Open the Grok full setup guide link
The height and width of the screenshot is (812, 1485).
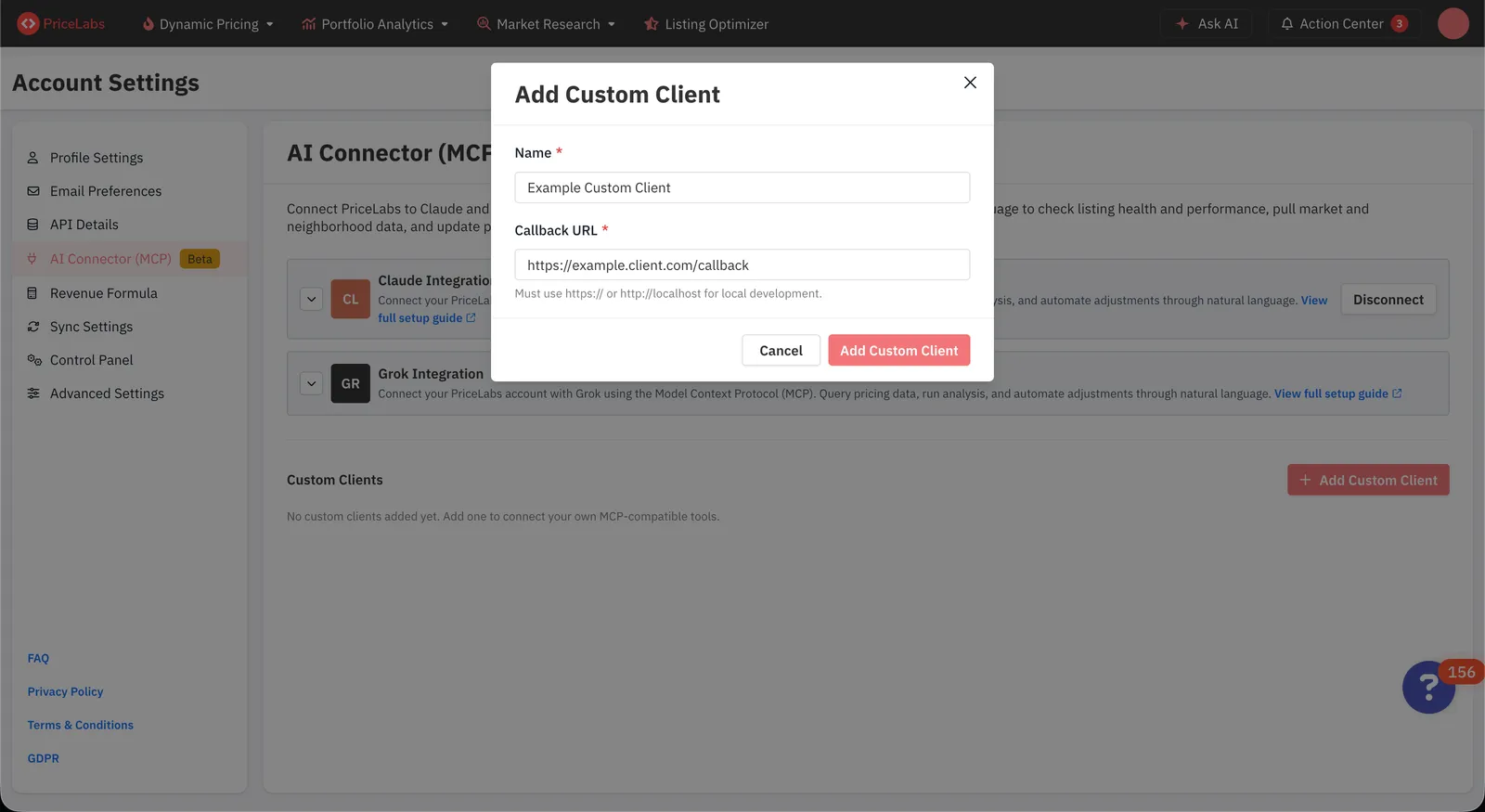1338,393
